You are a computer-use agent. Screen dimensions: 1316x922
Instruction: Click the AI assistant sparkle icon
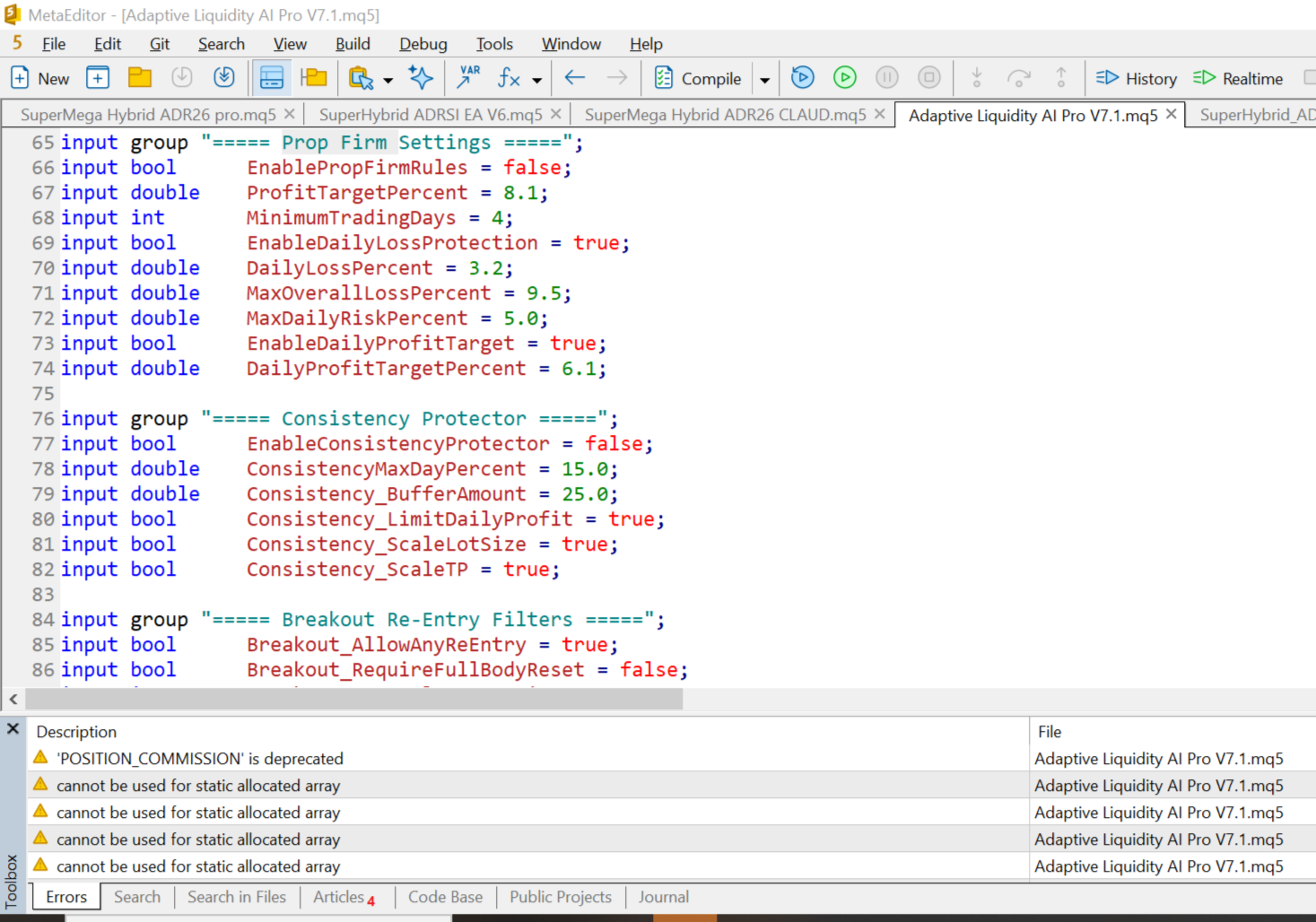pos(421,78)
